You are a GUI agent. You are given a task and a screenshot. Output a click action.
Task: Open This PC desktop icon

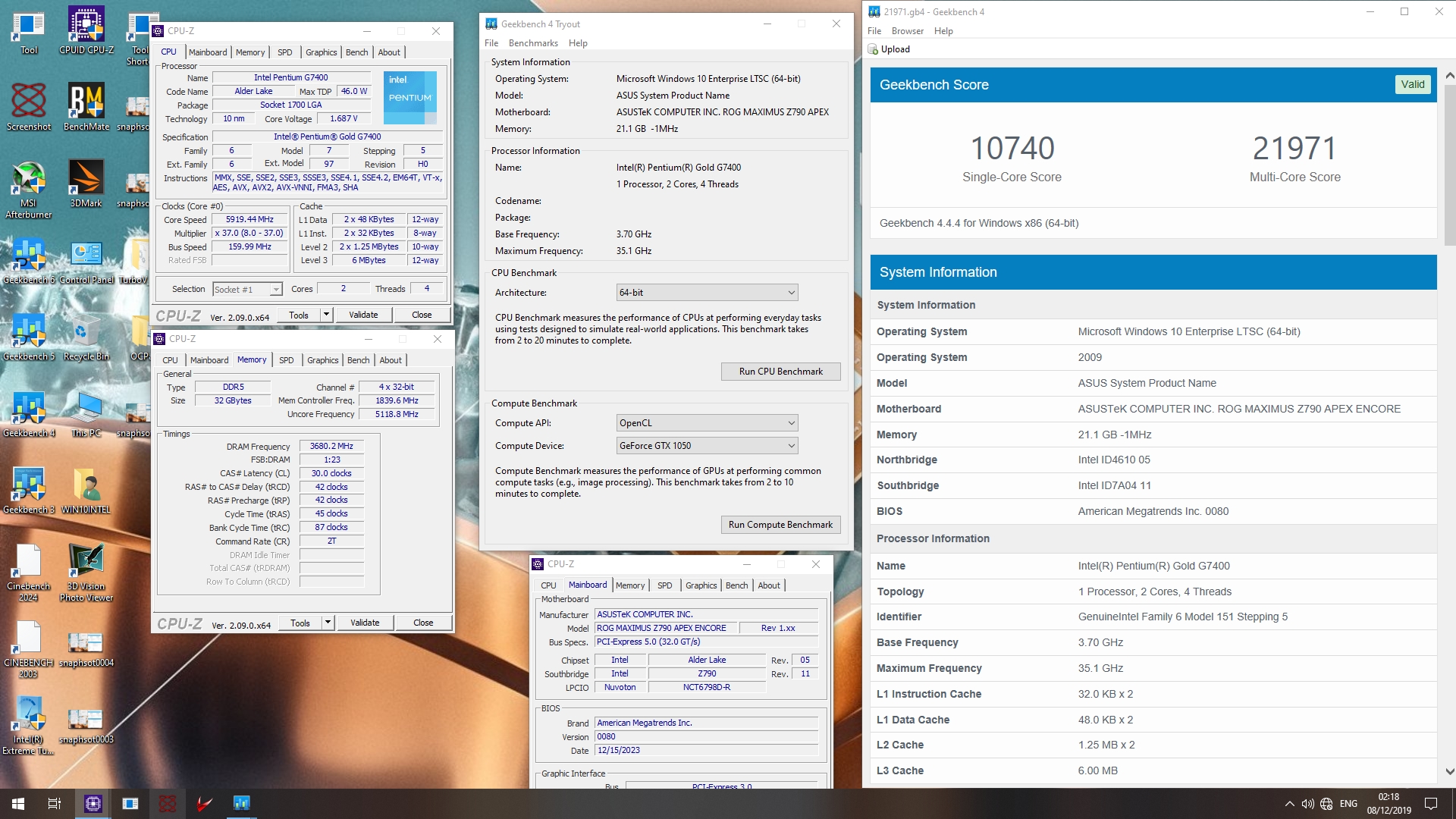[x=86, y=414]
